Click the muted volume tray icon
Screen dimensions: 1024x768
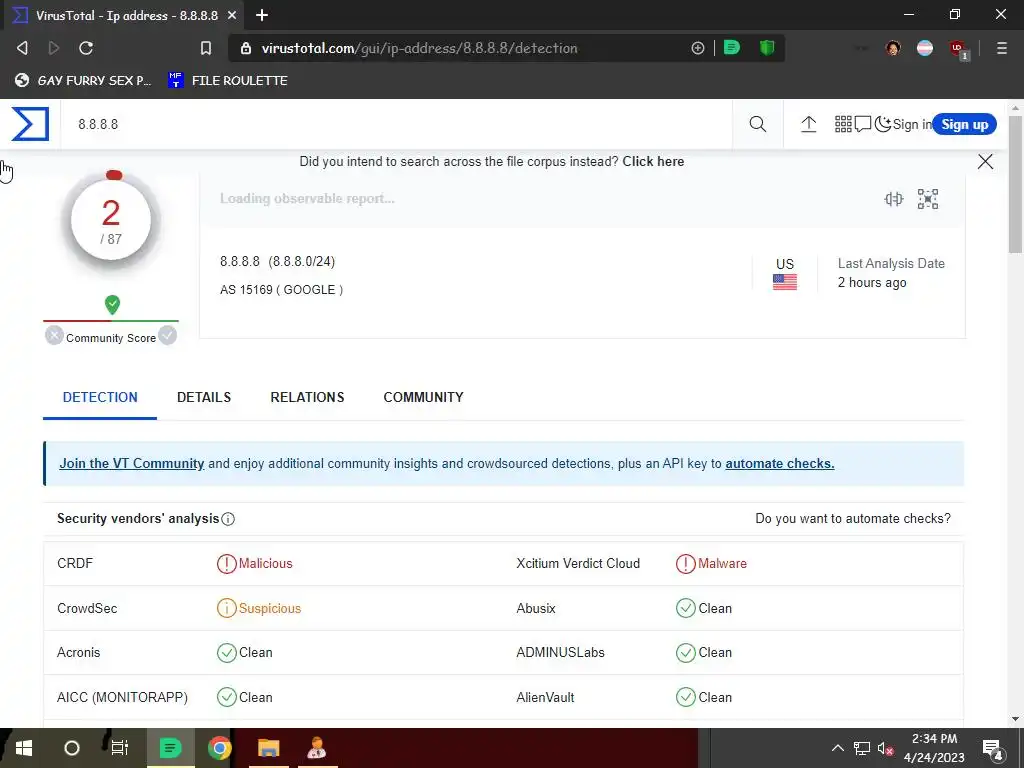point(885,748)
